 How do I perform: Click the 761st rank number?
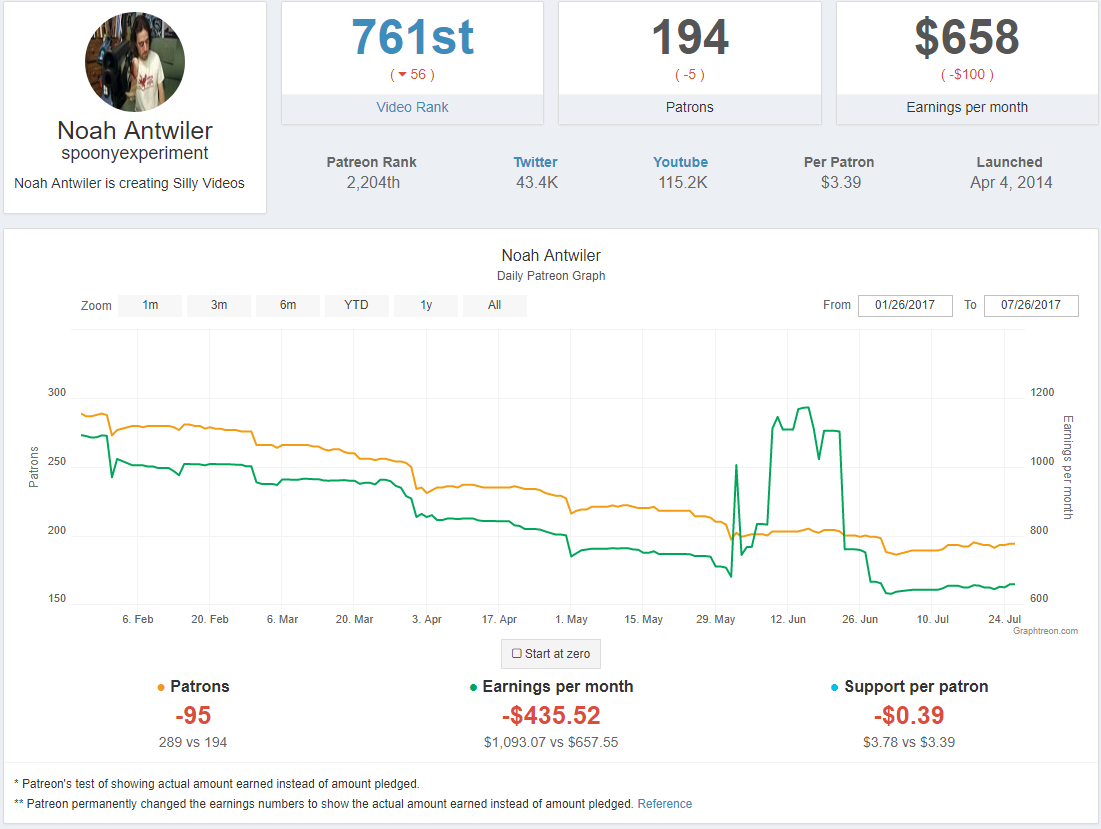412,37
